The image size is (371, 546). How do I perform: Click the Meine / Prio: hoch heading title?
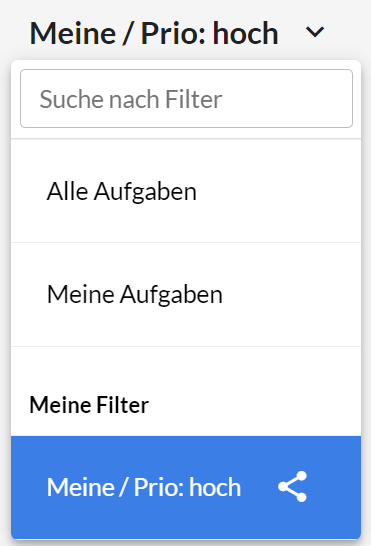tap(154, 33)
